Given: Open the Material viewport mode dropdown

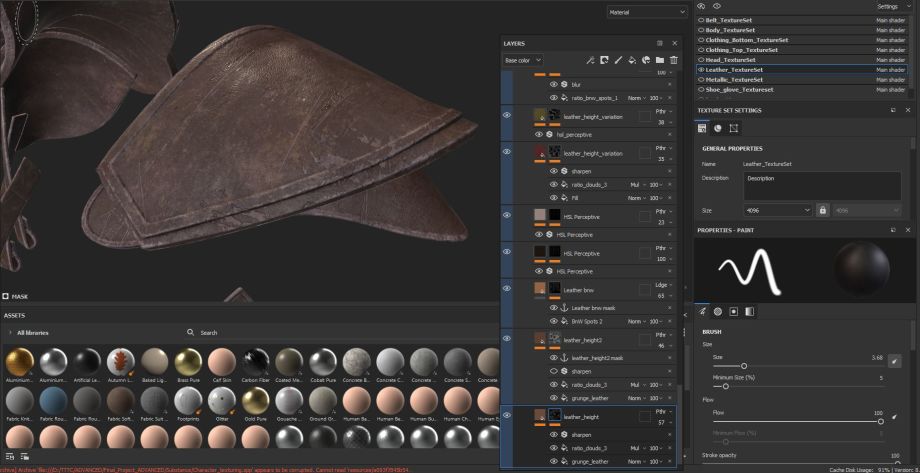Looking at the screenshot, I should [646, 12].
